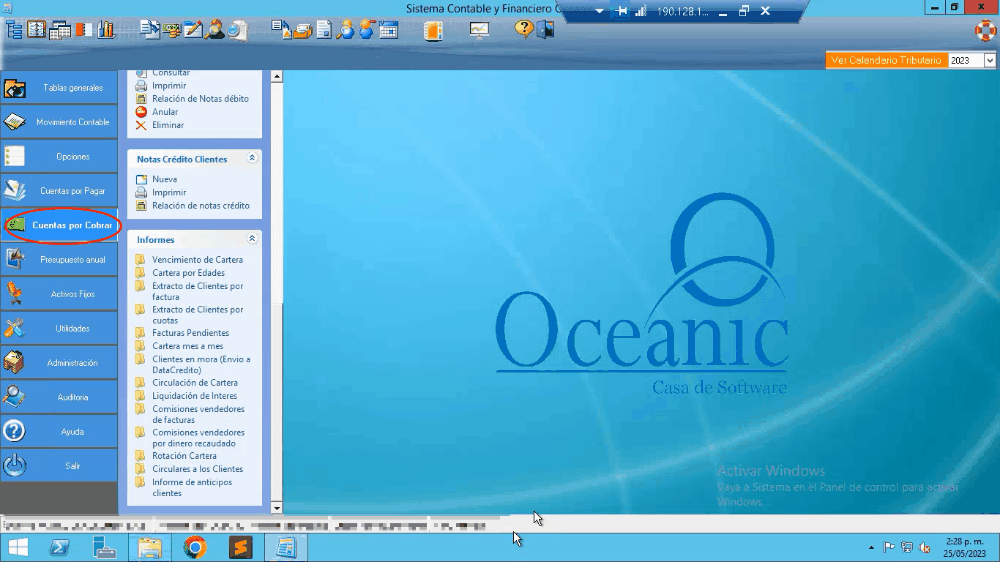Click the yellow question mark help toolbar icon

(524, 30)
